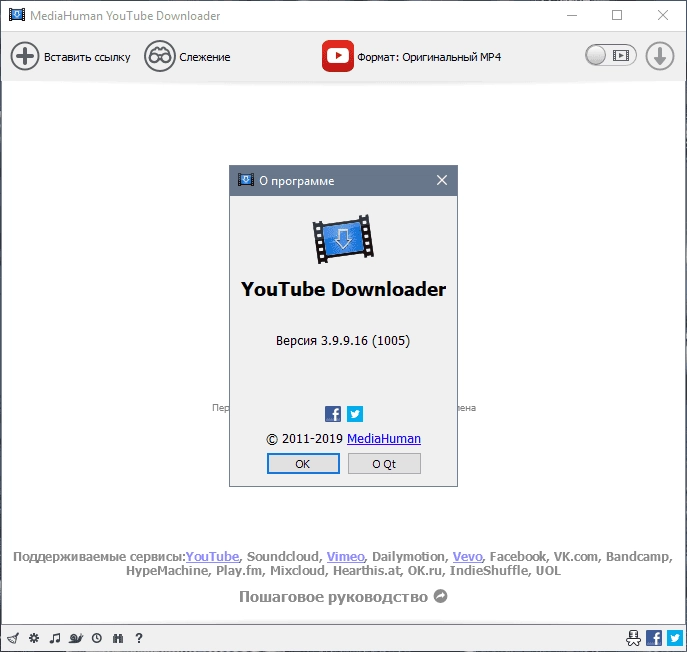Click the clock history icon in status bar
This screenshot has height=652, width=687.
pos(97,638)
